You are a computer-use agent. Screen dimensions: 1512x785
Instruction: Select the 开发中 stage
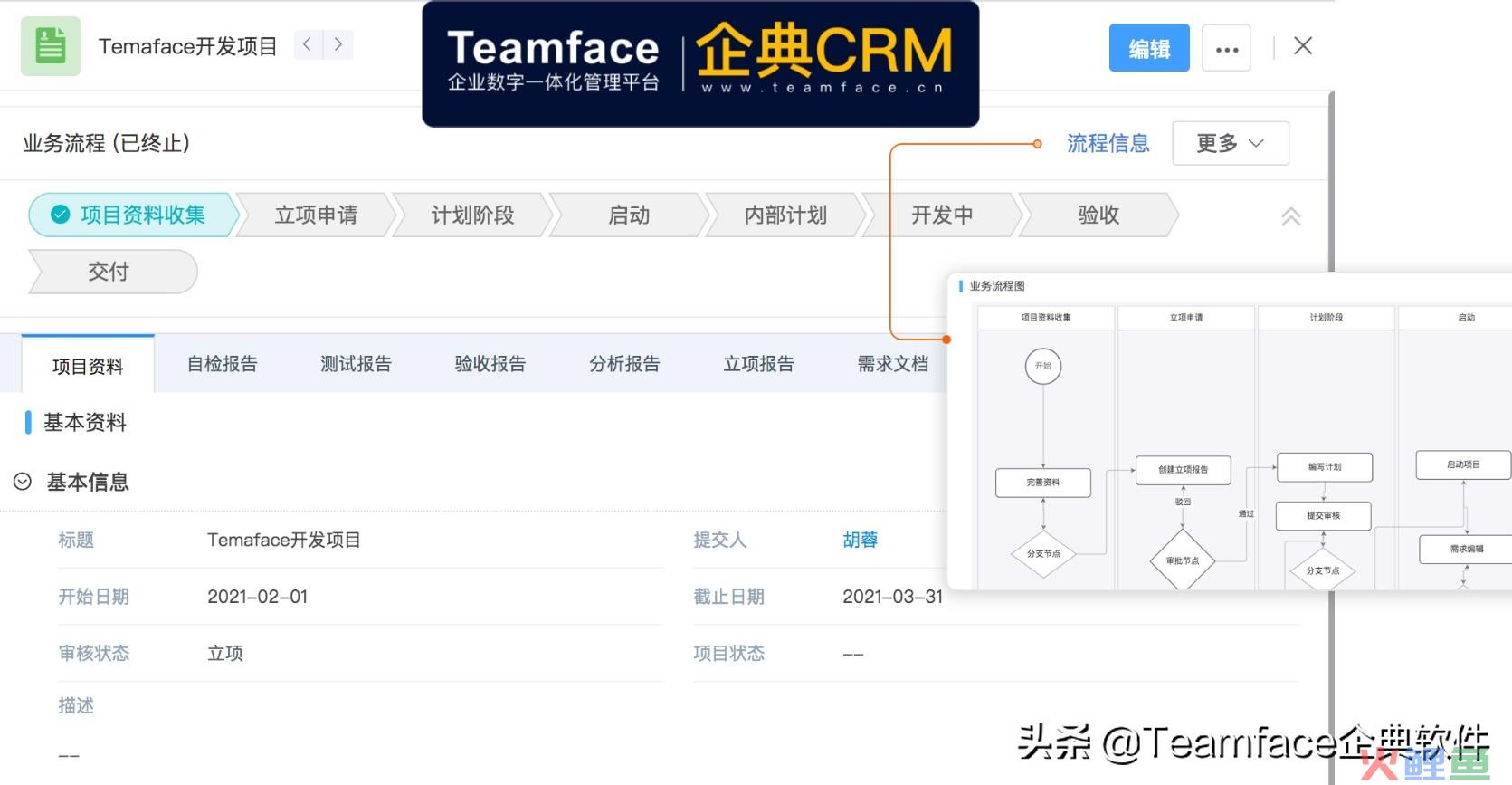point(942,215)
